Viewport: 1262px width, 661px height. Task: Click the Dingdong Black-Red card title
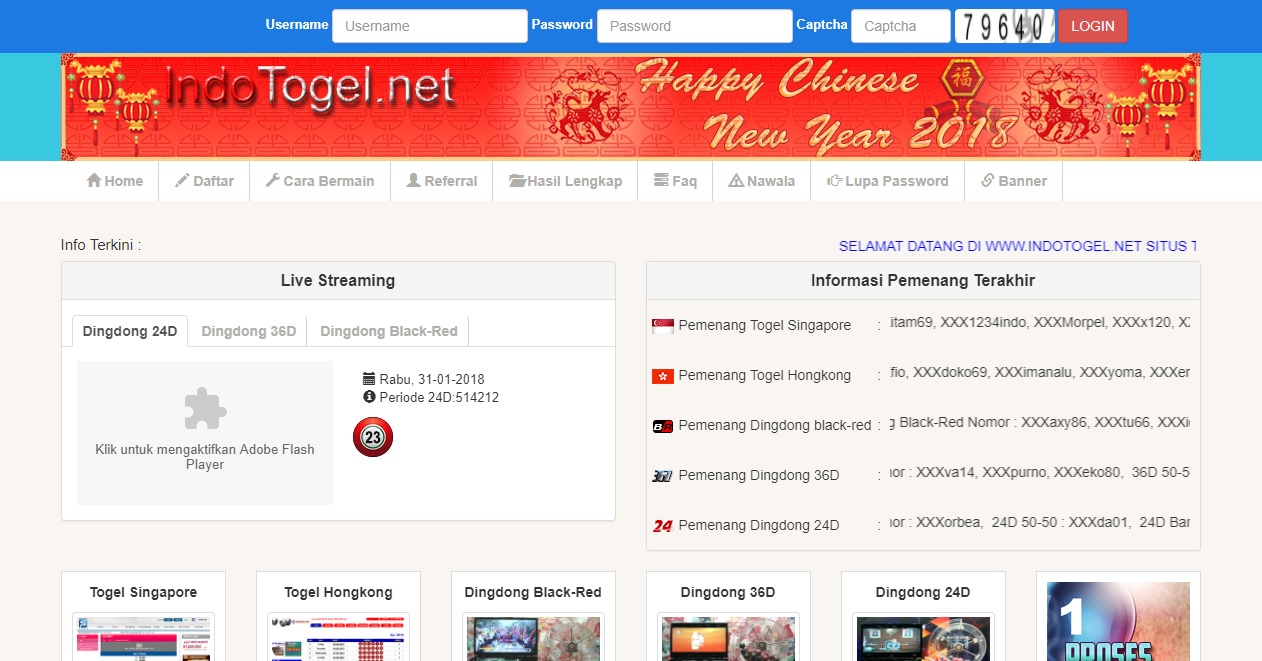(x=533, y=592)
